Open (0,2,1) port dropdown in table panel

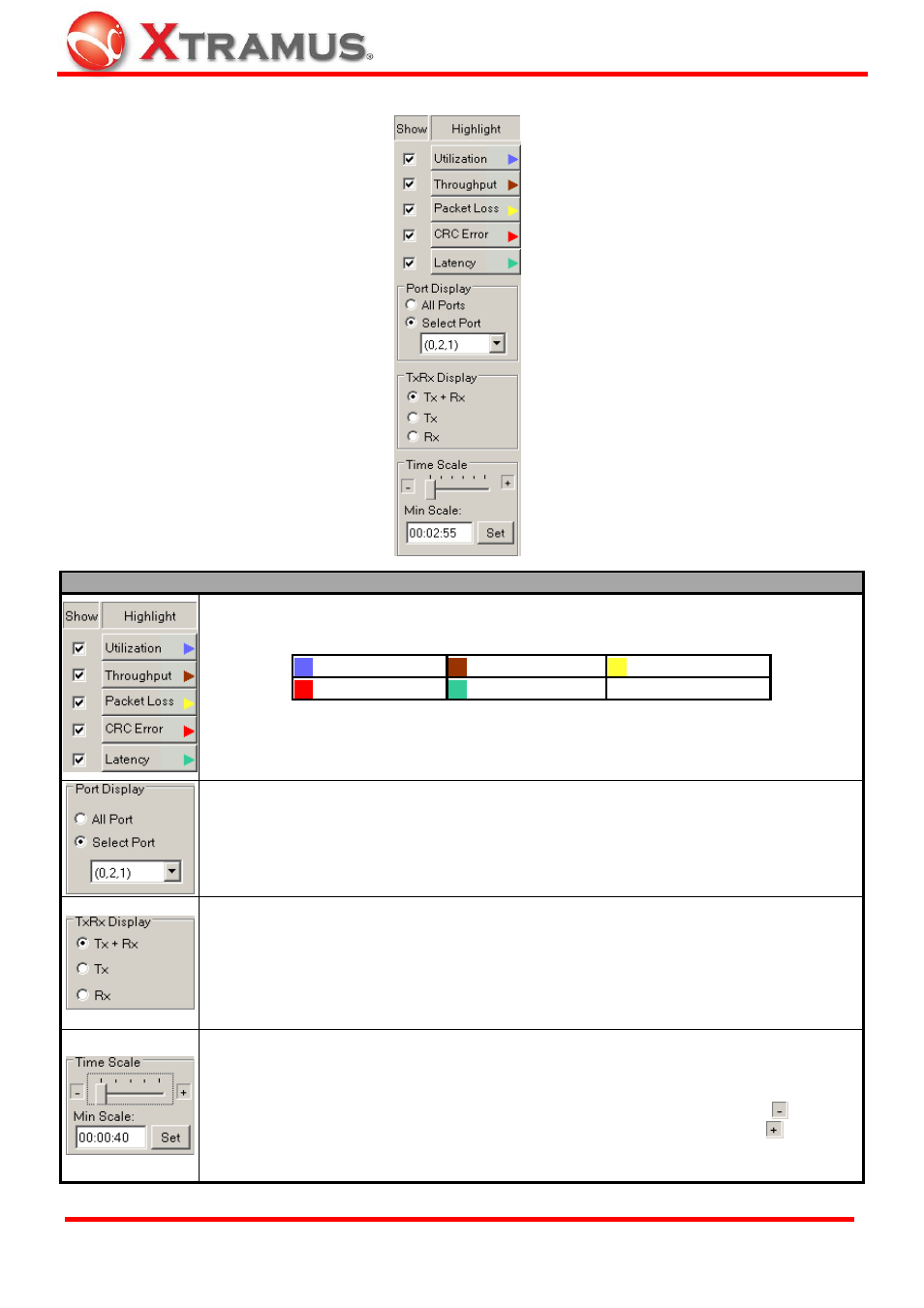[172, 872]
